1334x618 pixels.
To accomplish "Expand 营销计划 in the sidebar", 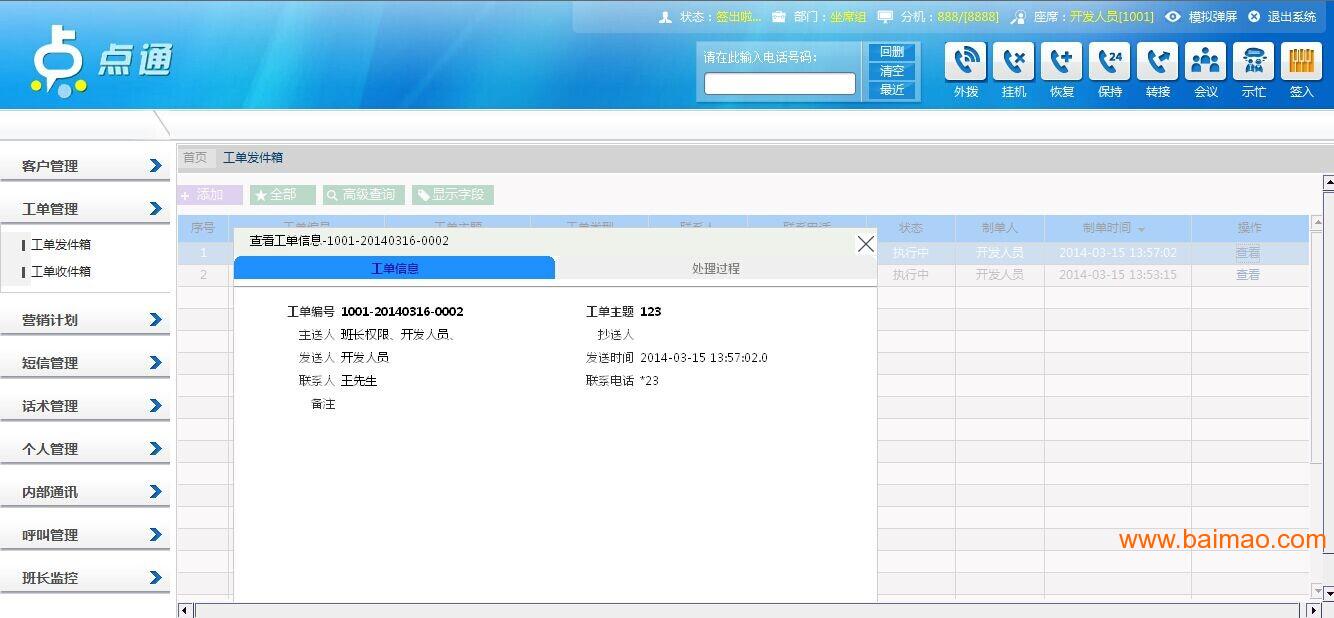I will (85, 320).
